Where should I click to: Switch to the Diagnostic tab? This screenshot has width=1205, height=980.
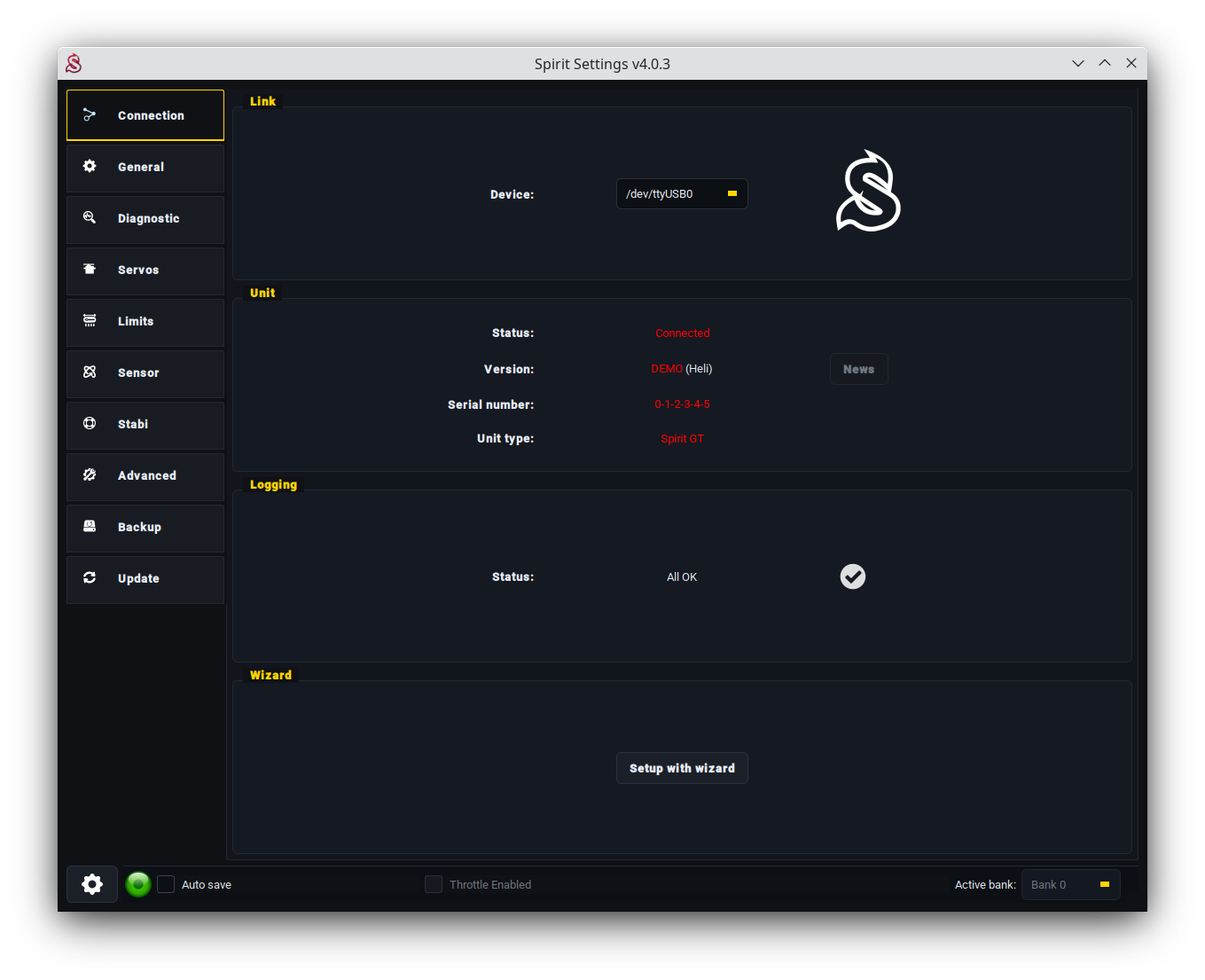click(x=145, y=218)
